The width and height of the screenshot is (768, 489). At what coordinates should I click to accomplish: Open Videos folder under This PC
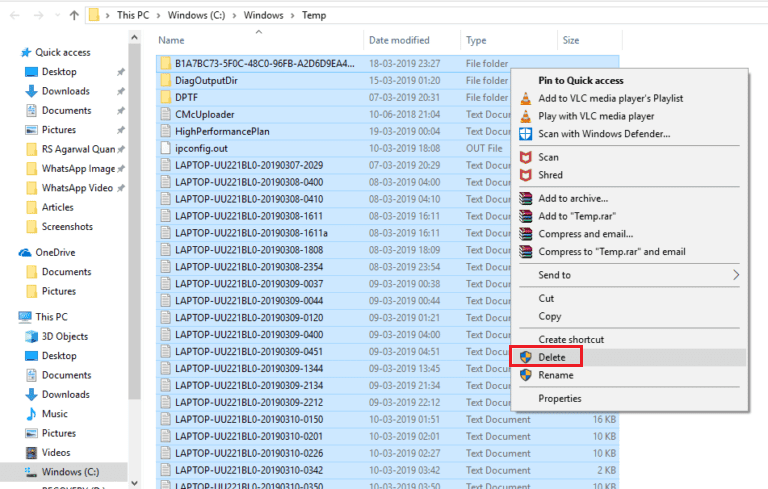(56, 453)
